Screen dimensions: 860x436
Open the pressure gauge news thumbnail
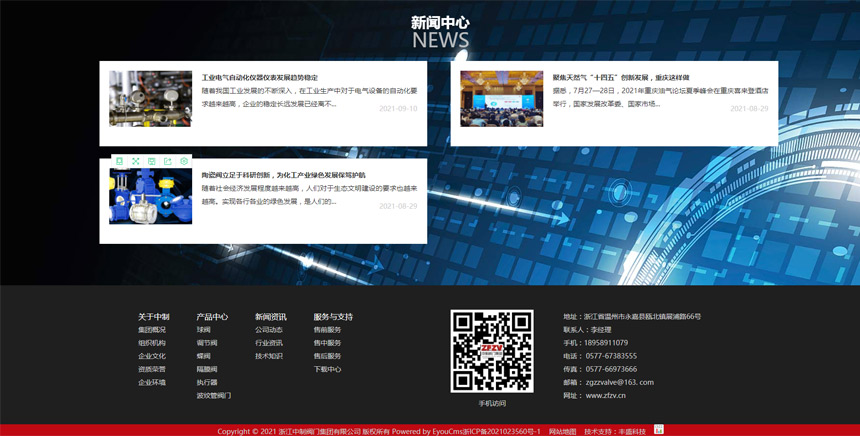[x=150, y=98]
